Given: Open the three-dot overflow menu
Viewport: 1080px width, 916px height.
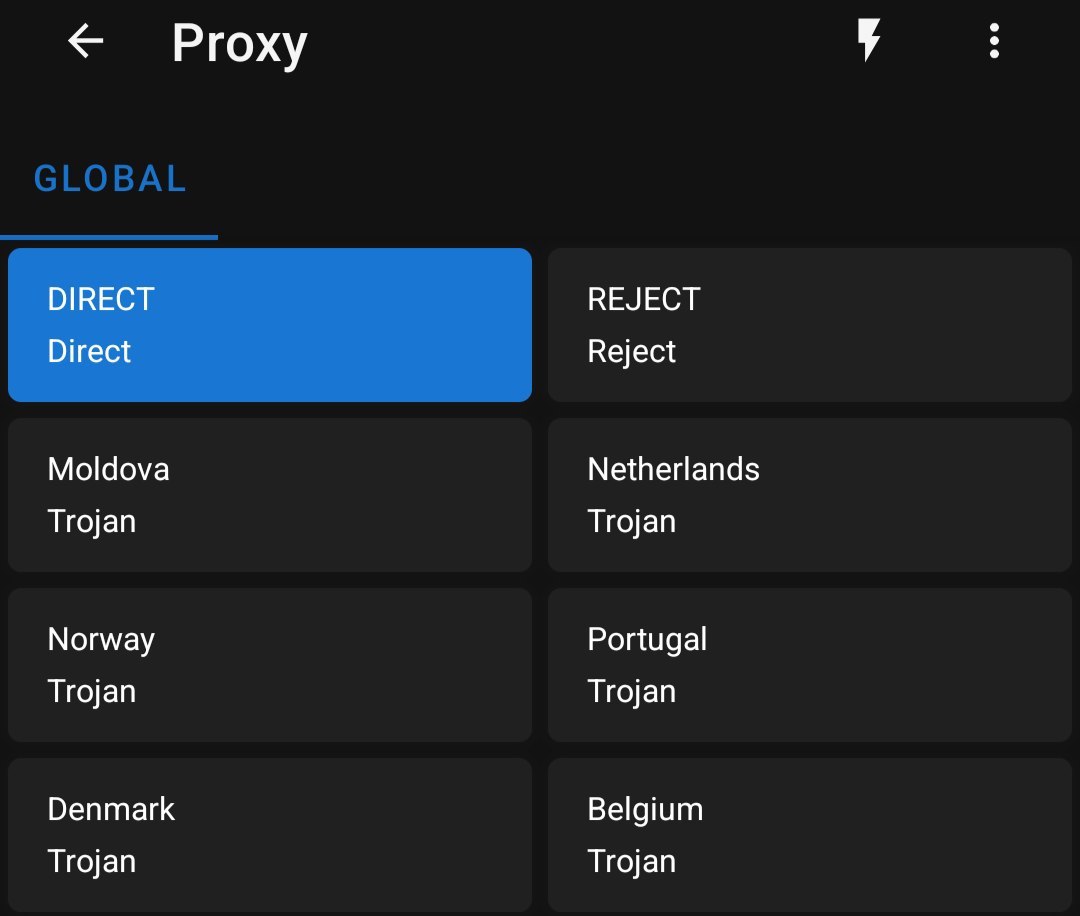Looking at the screenshot, I should (x=994, y=42).
